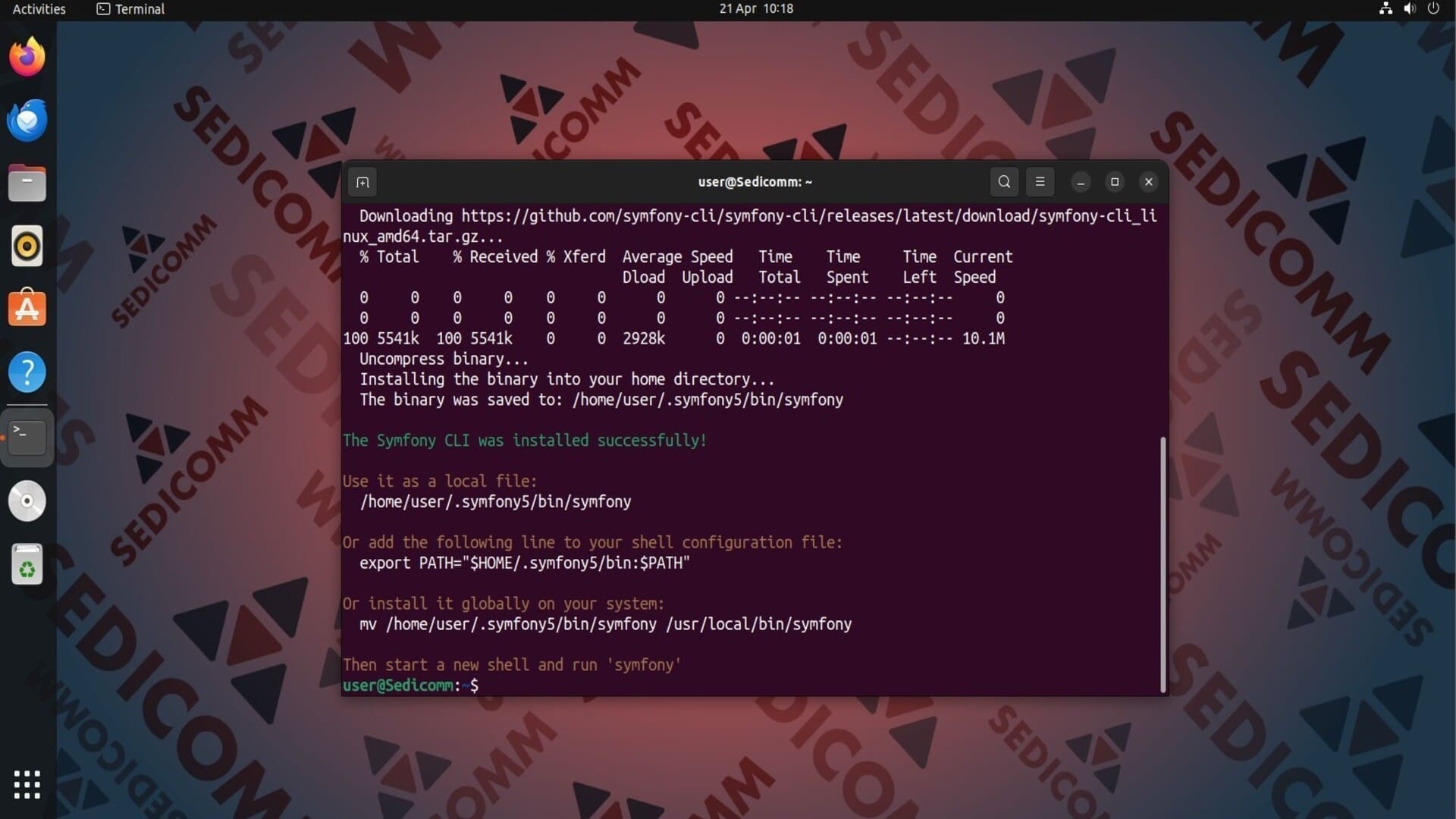Screen dimensions: 1456x819
Task: Click the terminal scrollbar handle
Action: (1163, 565)
